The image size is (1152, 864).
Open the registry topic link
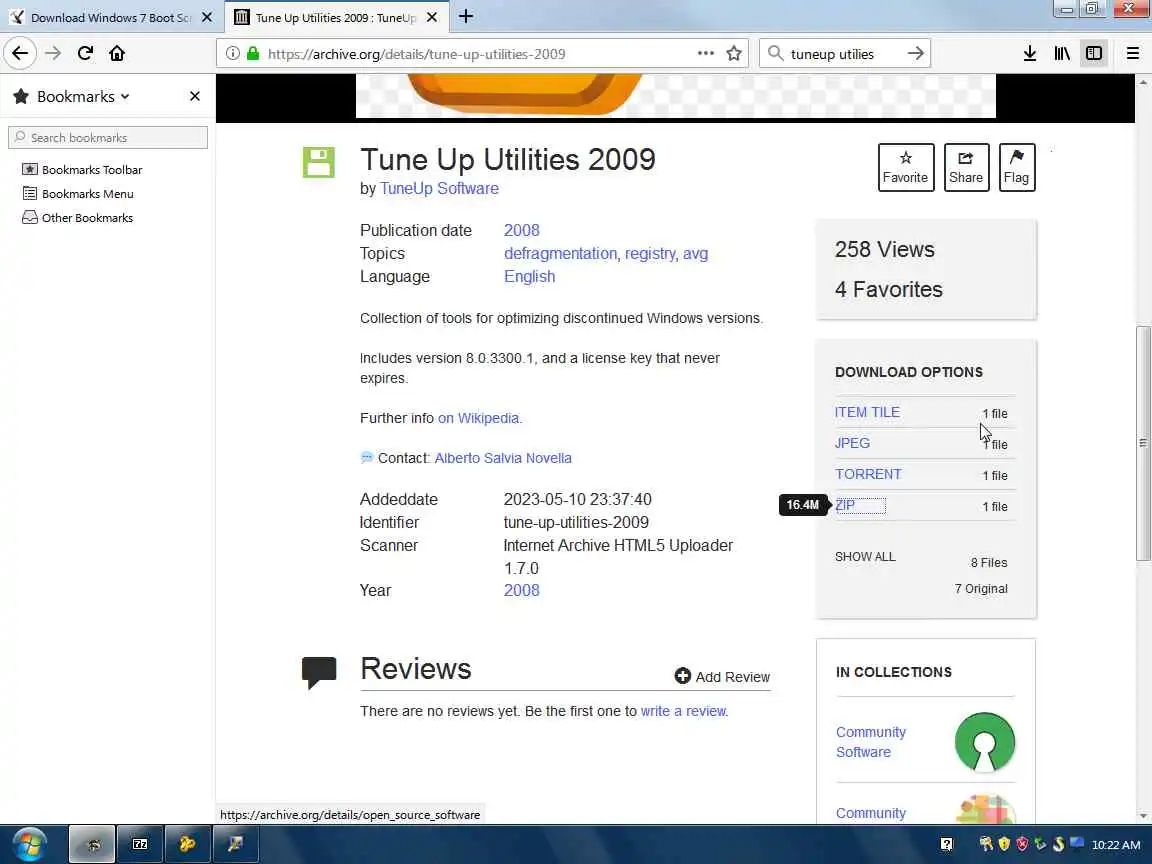click(x=649, y=253)
